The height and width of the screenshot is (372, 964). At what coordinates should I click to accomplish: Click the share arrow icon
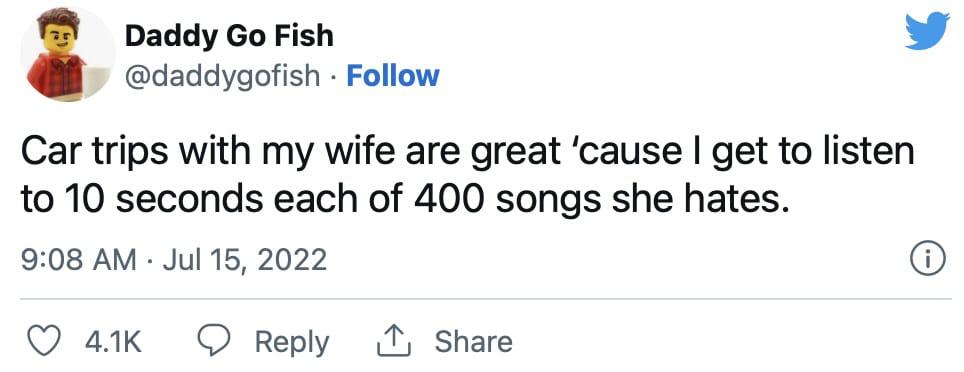(393, 341)
